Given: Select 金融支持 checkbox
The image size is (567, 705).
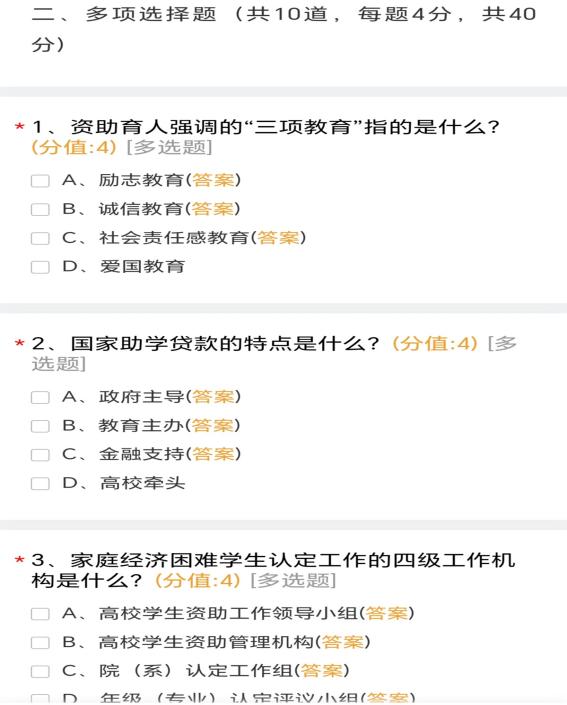Looking at the screenshot, I should click(x=40, y=455).
